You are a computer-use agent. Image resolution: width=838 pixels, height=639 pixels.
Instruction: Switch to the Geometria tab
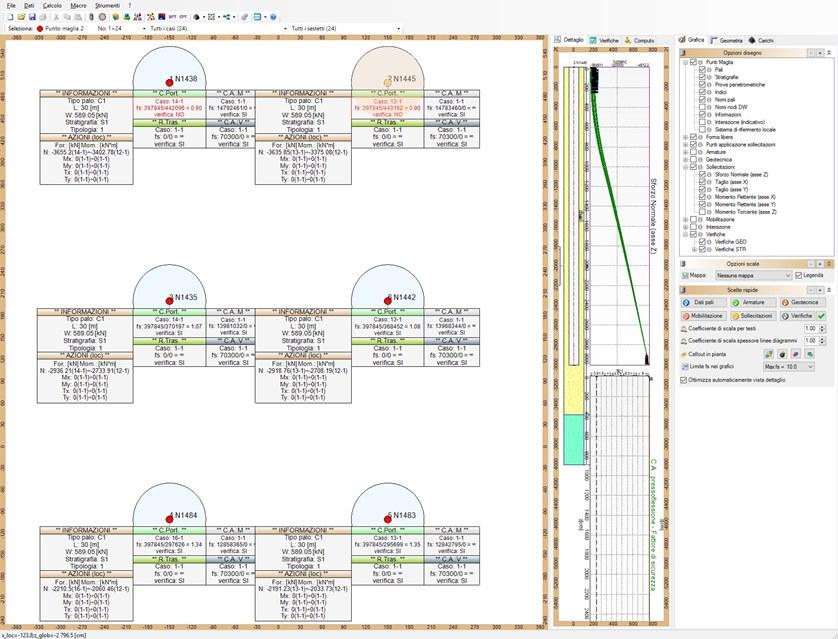(730, 42)
